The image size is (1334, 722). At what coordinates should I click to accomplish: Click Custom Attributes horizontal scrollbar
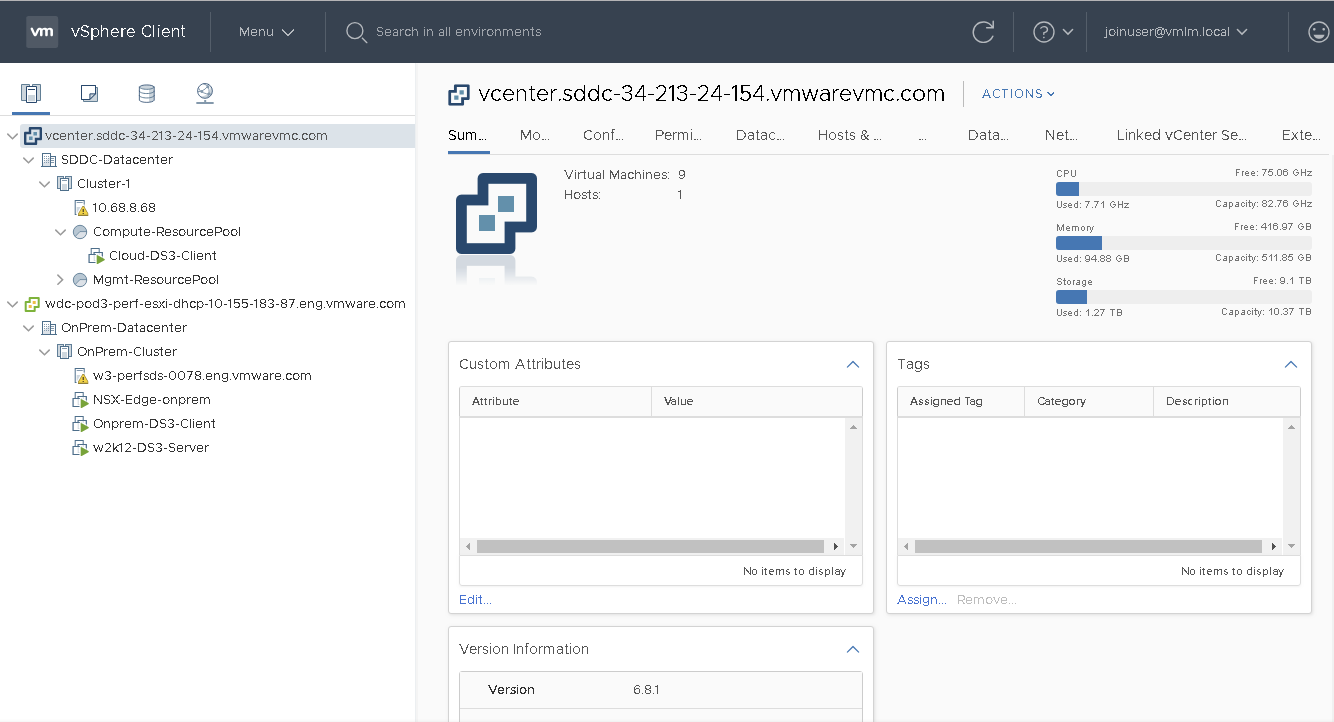(652, 547)
